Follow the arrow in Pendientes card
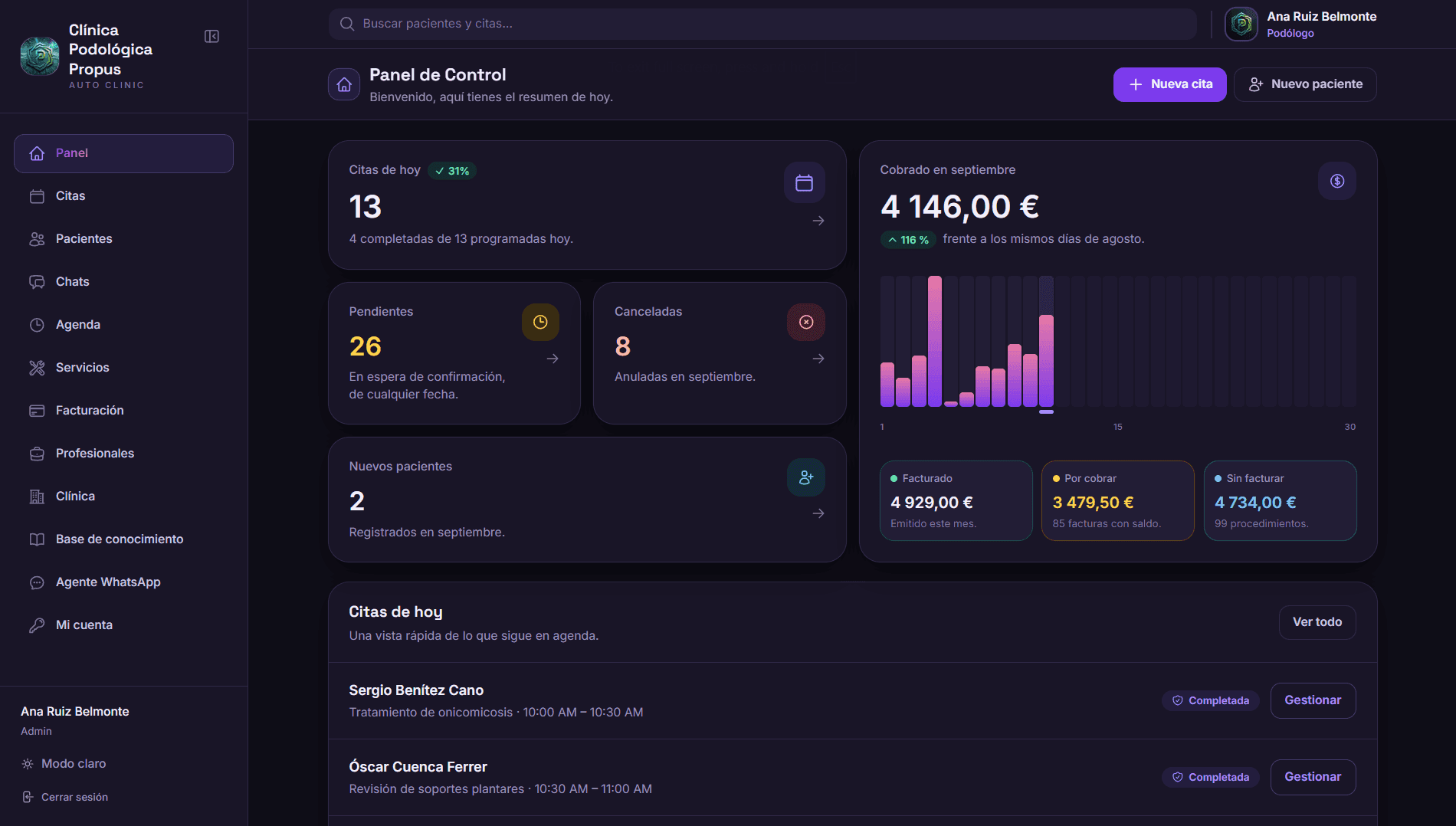The image size is (1456, 826). tap(553, 359)
